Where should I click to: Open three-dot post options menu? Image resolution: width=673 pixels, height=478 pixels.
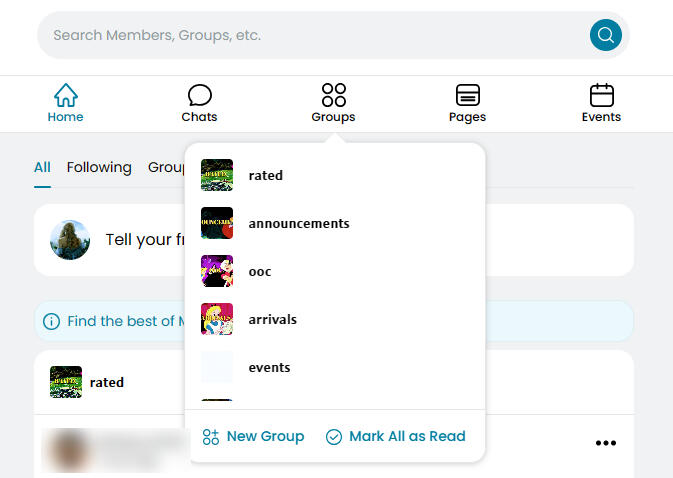(605, 443)
